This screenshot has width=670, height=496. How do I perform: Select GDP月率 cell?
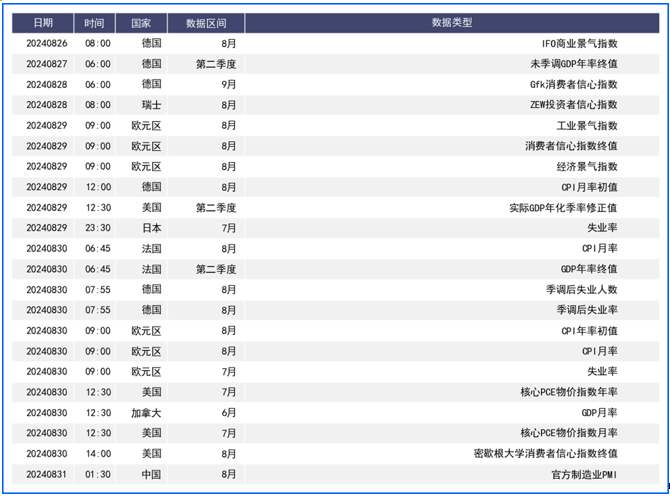[599, 413]
